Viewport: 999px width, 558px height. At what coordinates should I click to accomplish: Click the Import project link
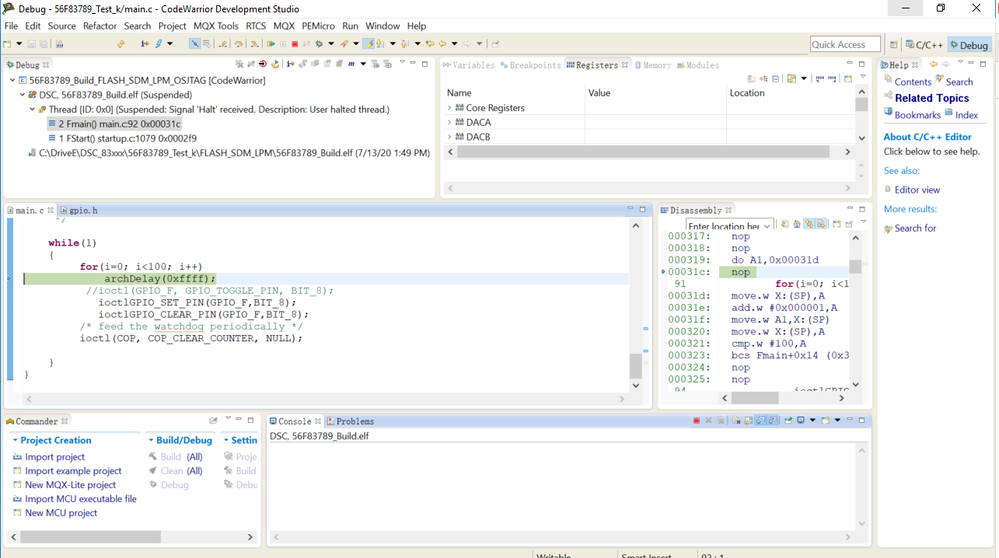coord(55,457)
